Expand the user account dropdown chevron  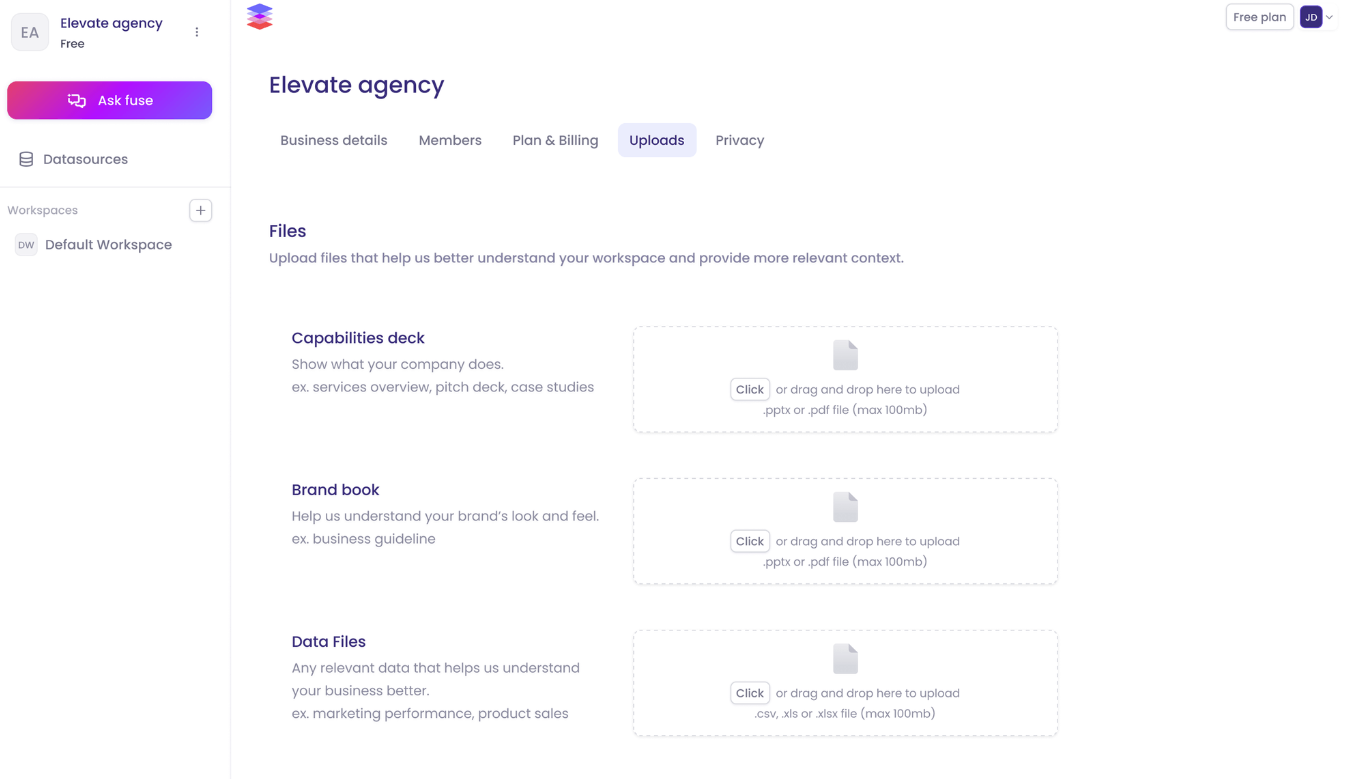pos(1330,17)
